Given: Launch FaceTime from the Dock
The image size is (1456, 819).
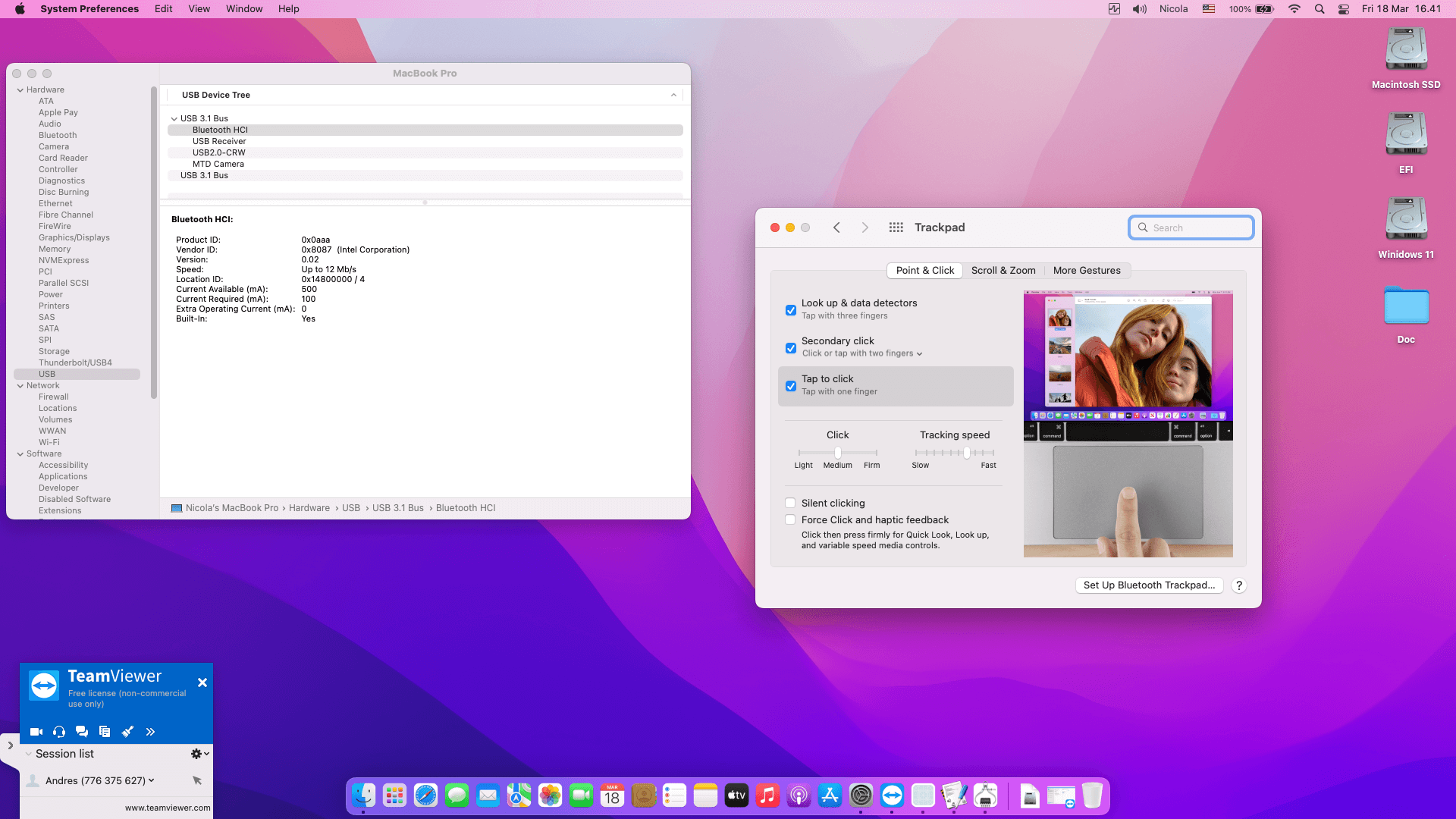Looking at the screenshot, I should pos(581,795).
